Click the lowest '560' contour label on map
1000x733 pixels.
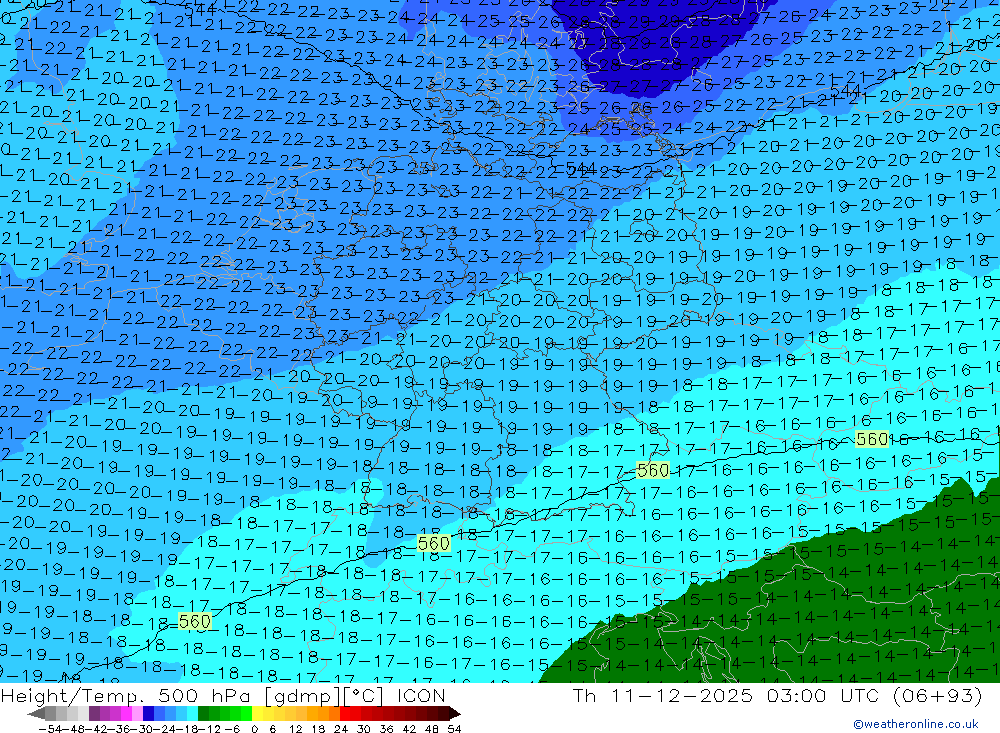pos(195,621)
